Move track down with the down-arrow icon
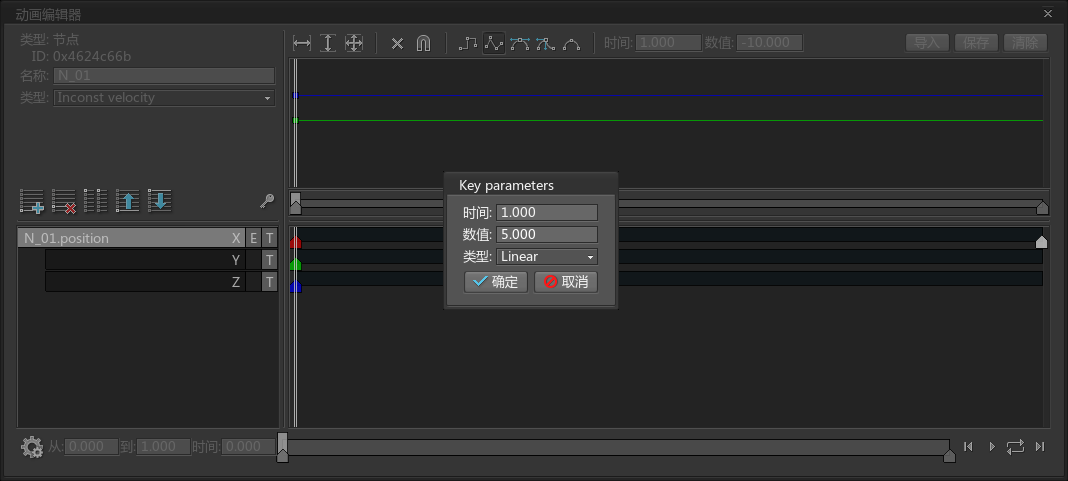 click(159, 201)
